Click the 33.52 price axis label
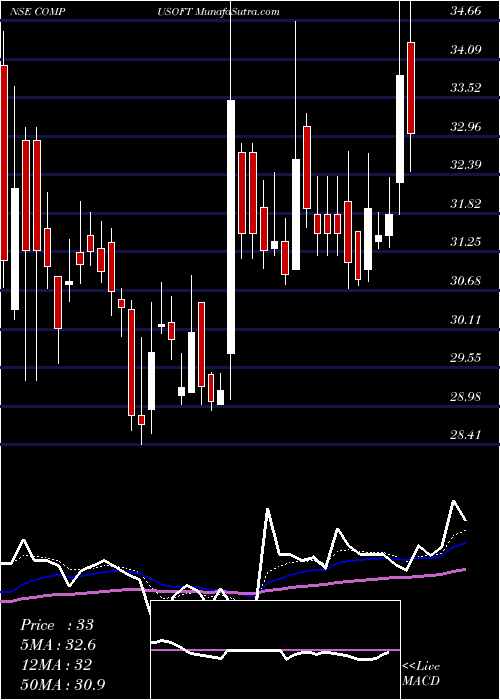Image resolution: width=500 pixels, height=700 pixels. pos(466,88)
